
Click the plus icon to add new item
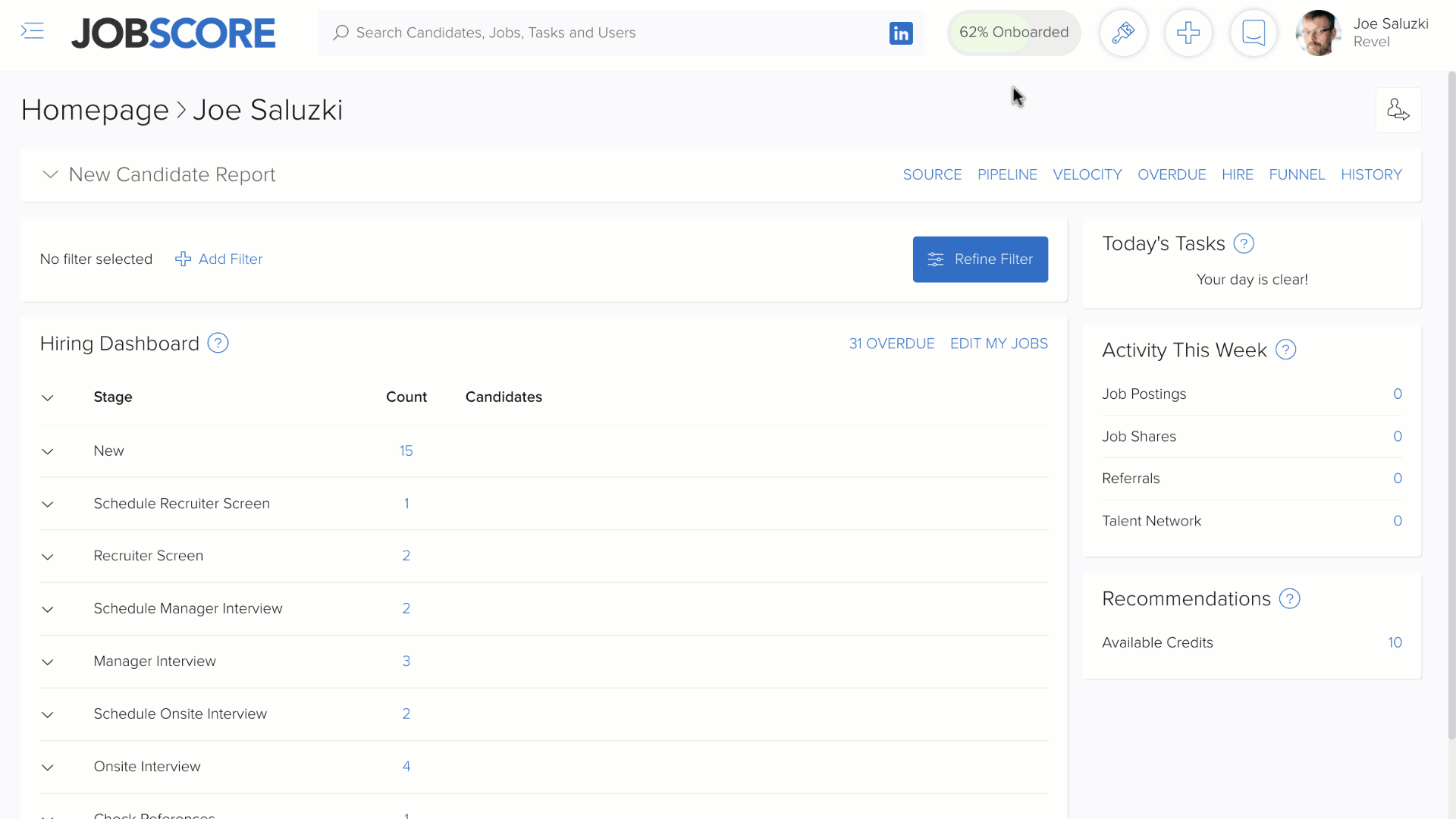[x=1188, y=33]
